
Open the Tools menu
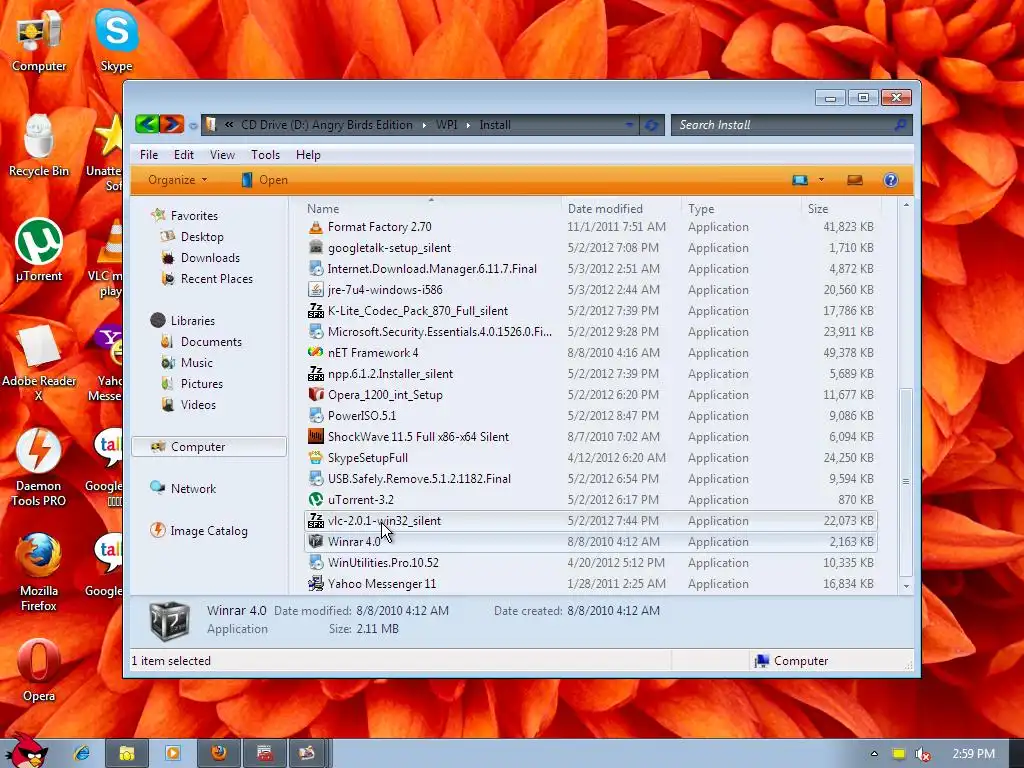click(x=265, y=155)
